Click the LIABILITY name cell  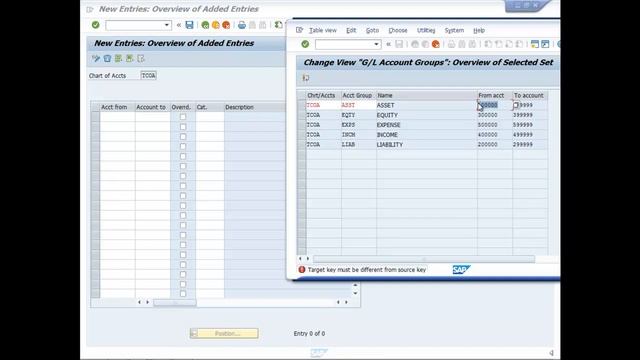[x=427, y=144]
